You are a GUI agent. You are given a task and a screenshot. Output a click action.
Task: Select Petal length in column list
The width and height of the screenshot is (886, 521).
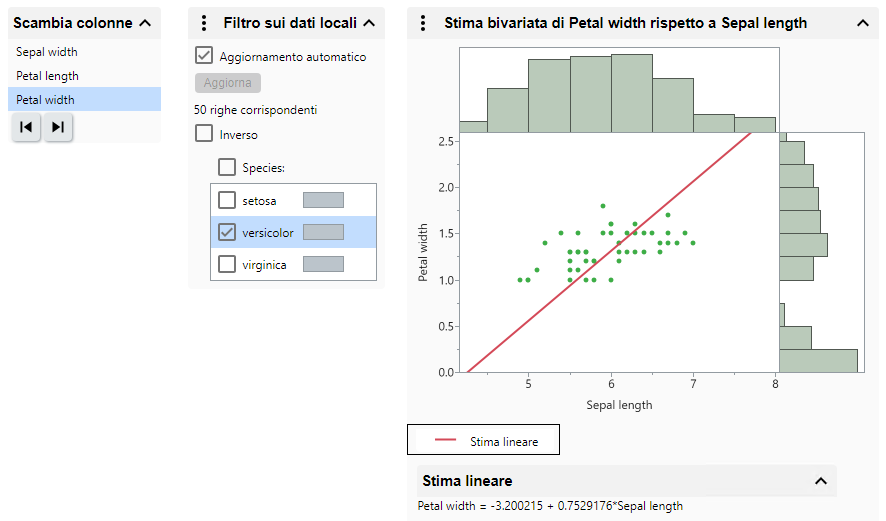[x=47, y=76]
